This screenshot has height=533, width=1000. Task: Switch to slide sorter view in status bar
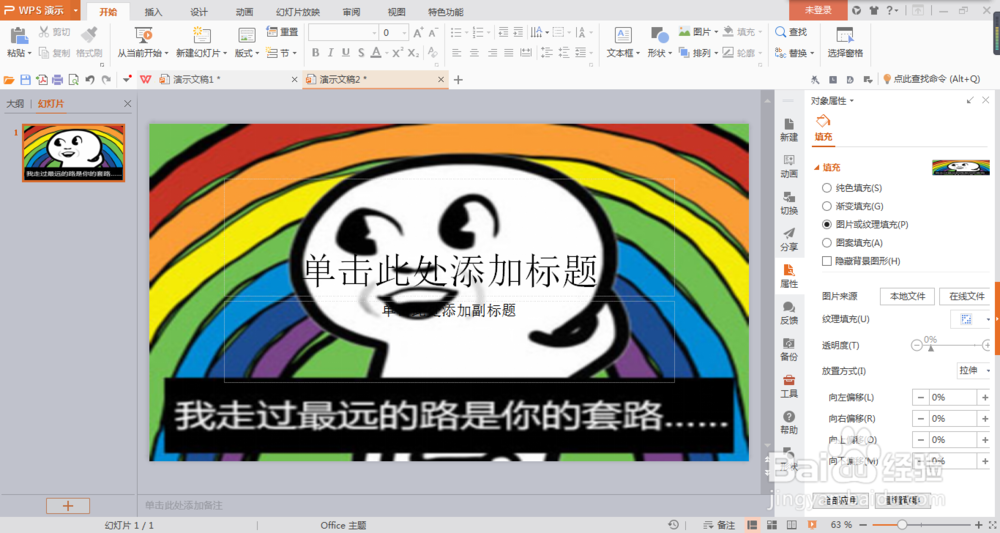(772, 525)
